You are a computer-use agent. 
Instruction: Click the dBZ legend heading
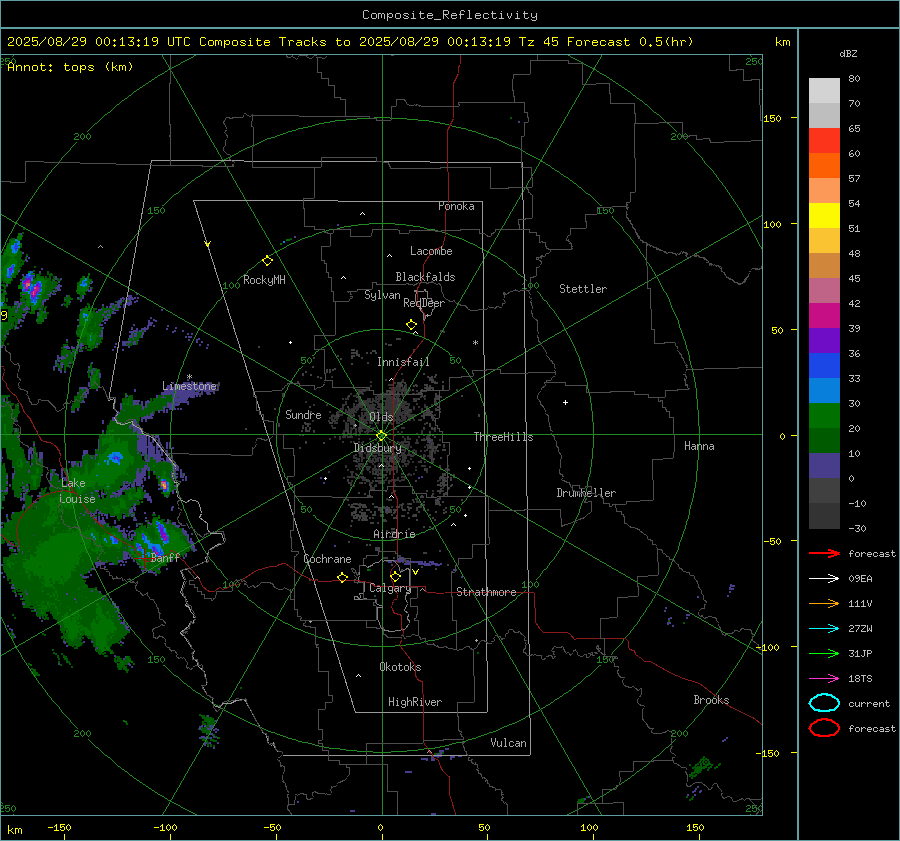click(x=848, y=53)
